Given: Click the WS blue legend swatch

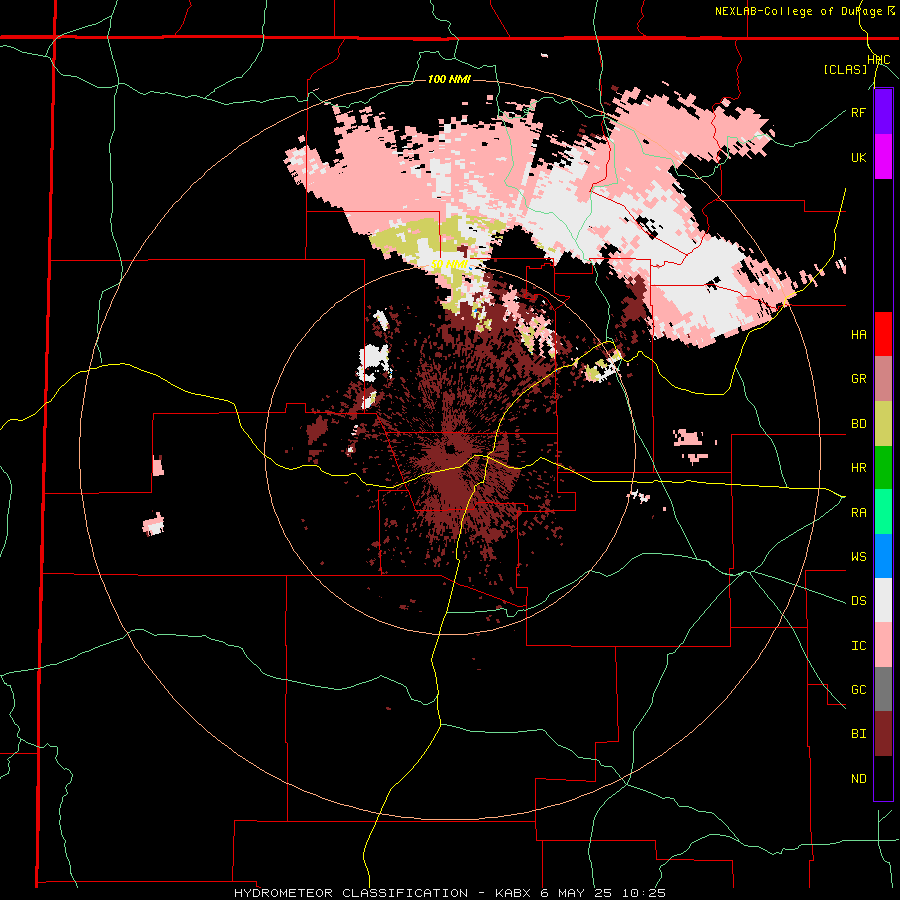Looking at the screenshot, I should [883, 556].
